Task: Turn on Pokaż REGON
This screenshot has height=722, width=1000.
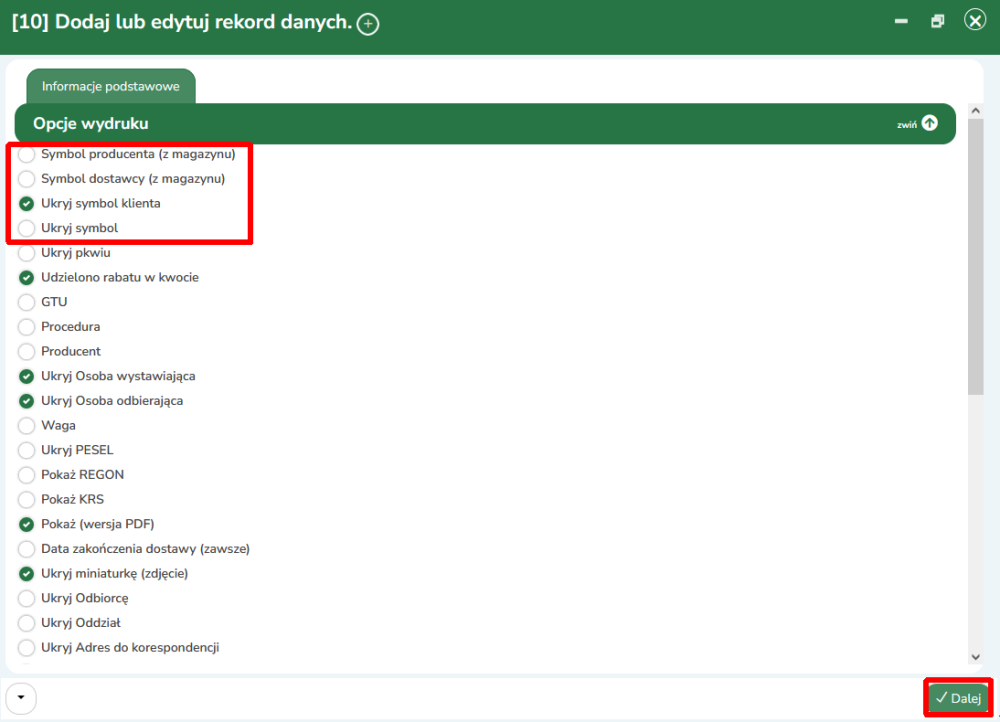Action: [x=27, y=475]
